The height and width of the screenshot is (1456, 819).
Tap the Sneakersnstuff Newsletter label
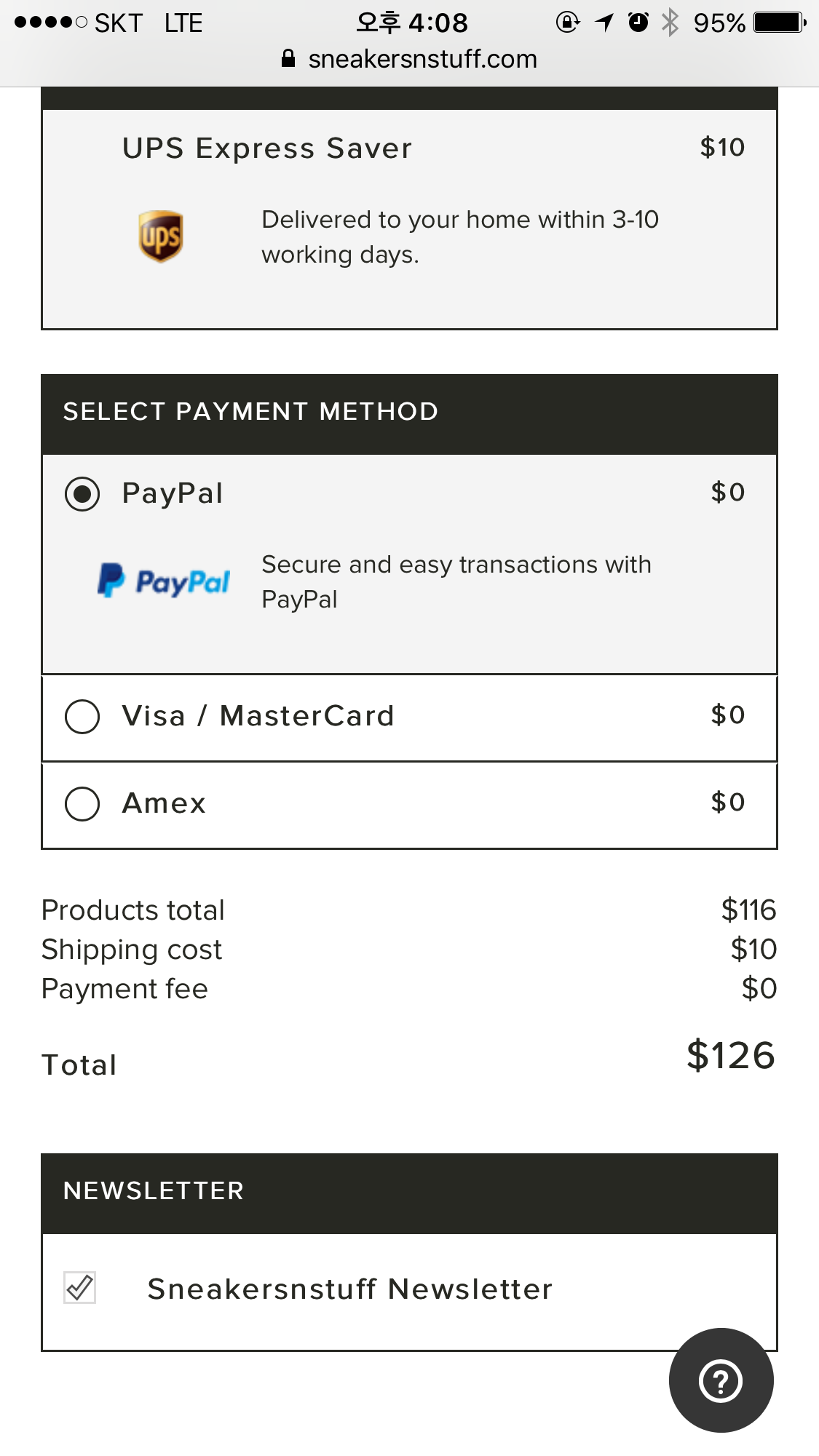350,1289
